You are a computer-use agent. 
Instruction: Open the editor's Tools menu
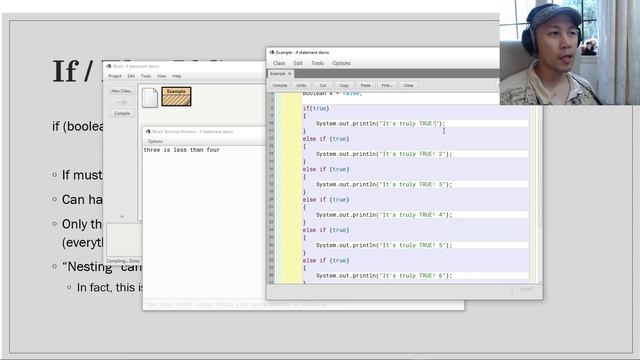317,63
